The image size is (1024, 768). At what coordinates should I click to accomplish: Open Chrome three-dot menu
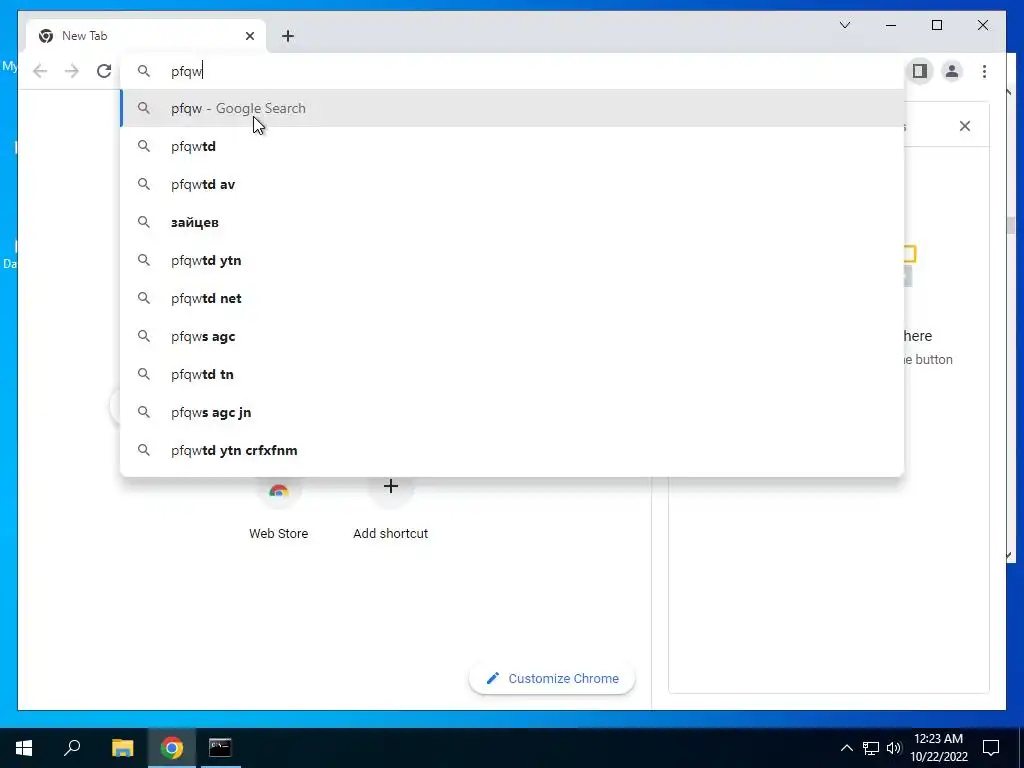pos(984,71)
